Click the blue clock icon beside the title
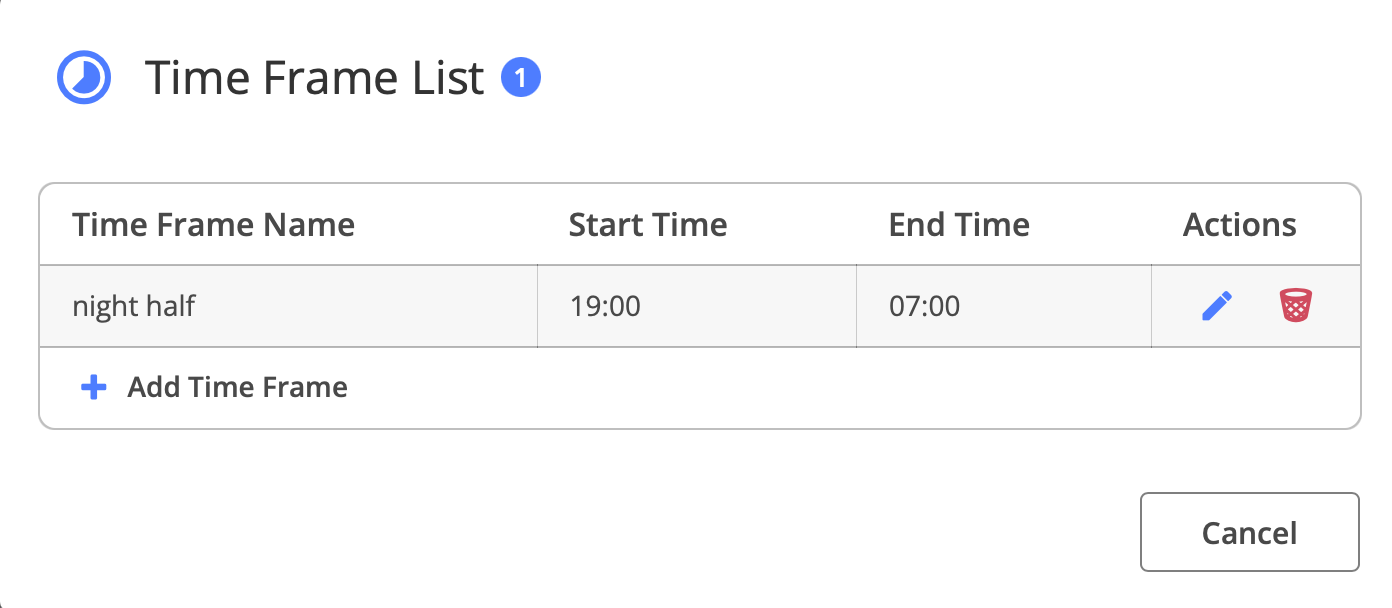 [x=84, y=77]
